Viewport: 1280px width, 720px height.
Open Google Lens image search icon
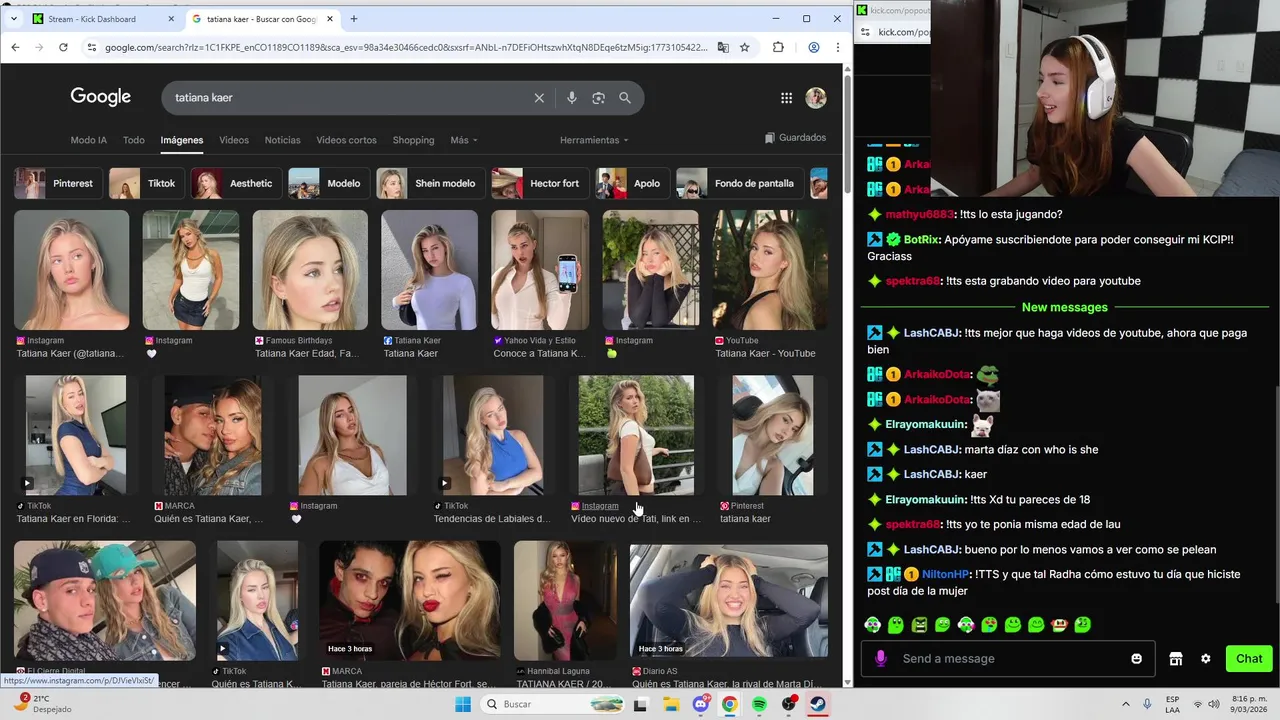[x=598, y=98]
